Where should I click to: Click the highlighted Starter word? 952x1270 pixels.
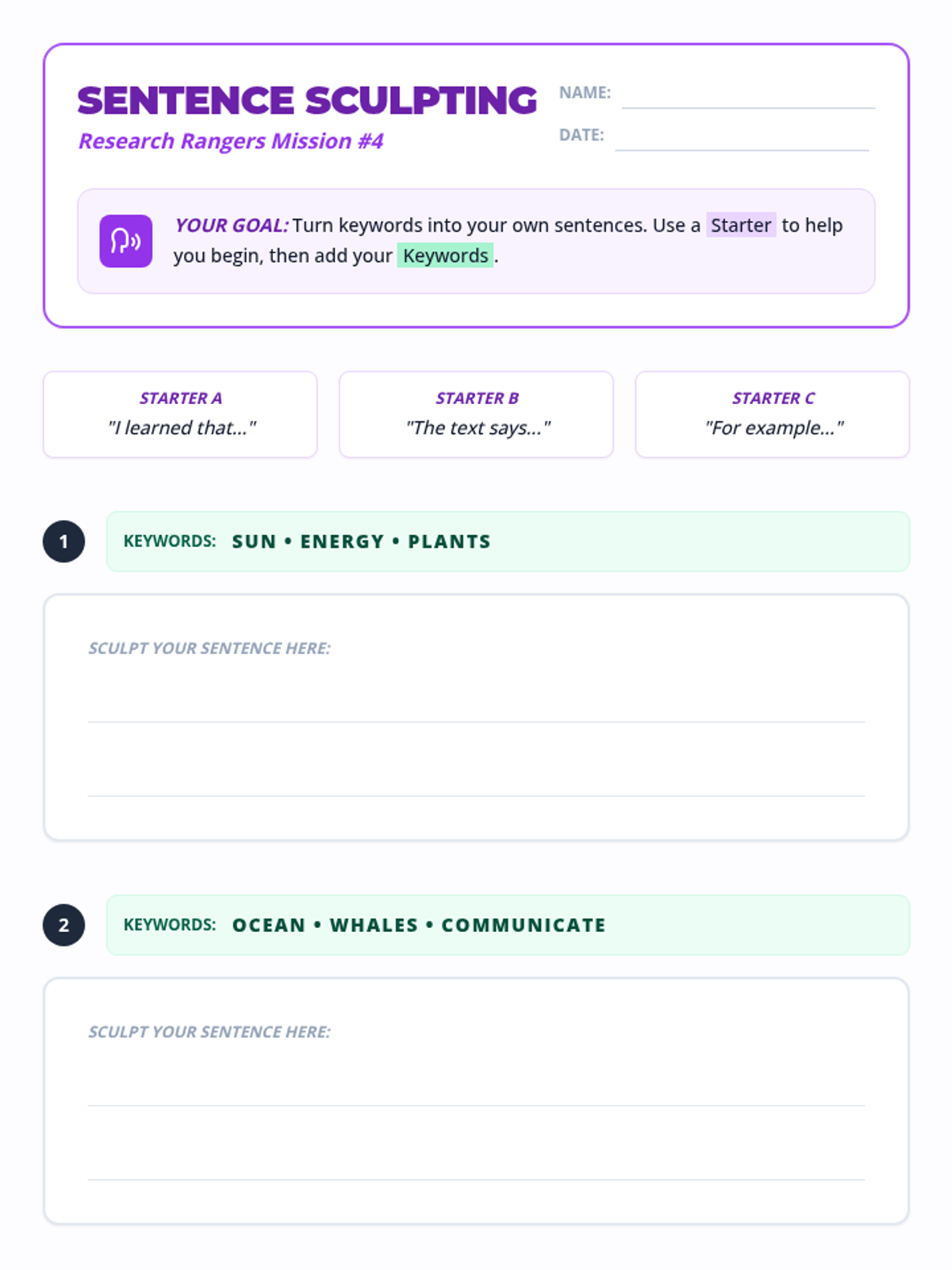[x=741, y=225]
